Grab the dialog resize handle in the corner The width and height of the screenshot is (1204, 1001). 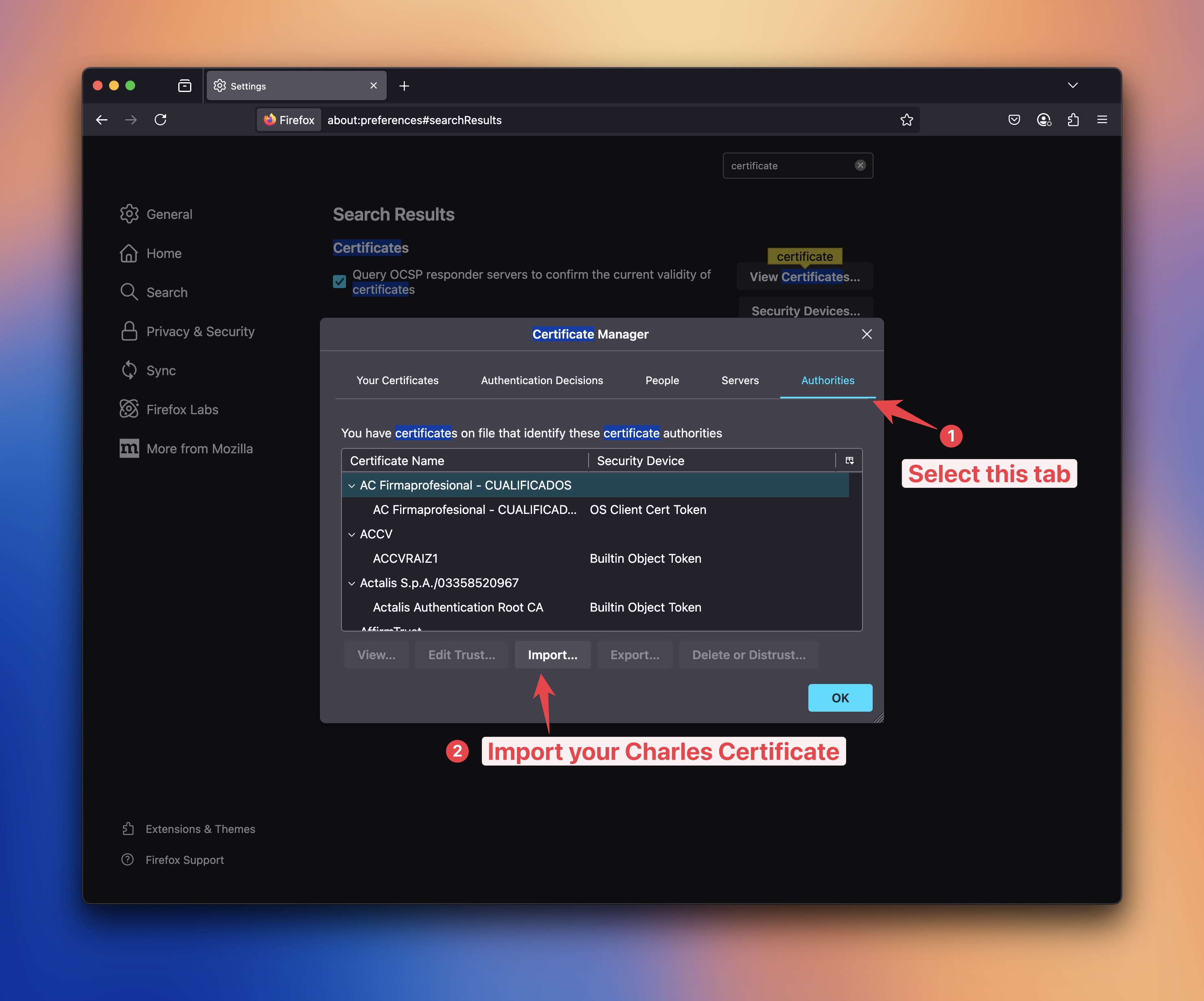878,717
